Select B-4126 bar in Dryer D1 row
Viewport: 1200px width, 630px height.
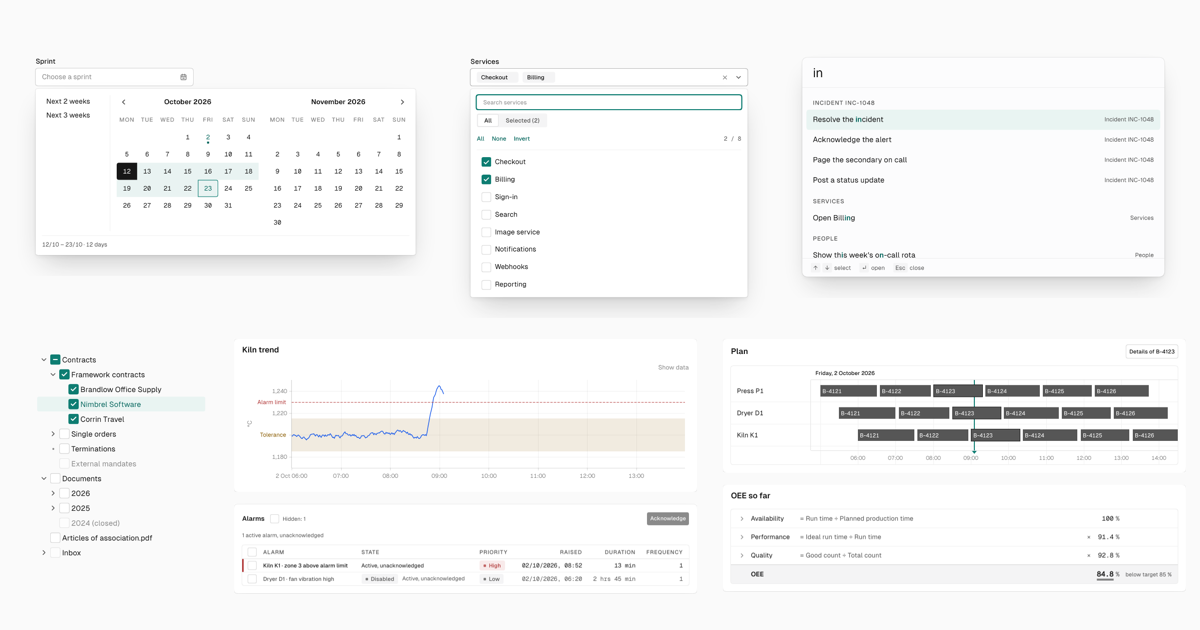(1141, 413)
